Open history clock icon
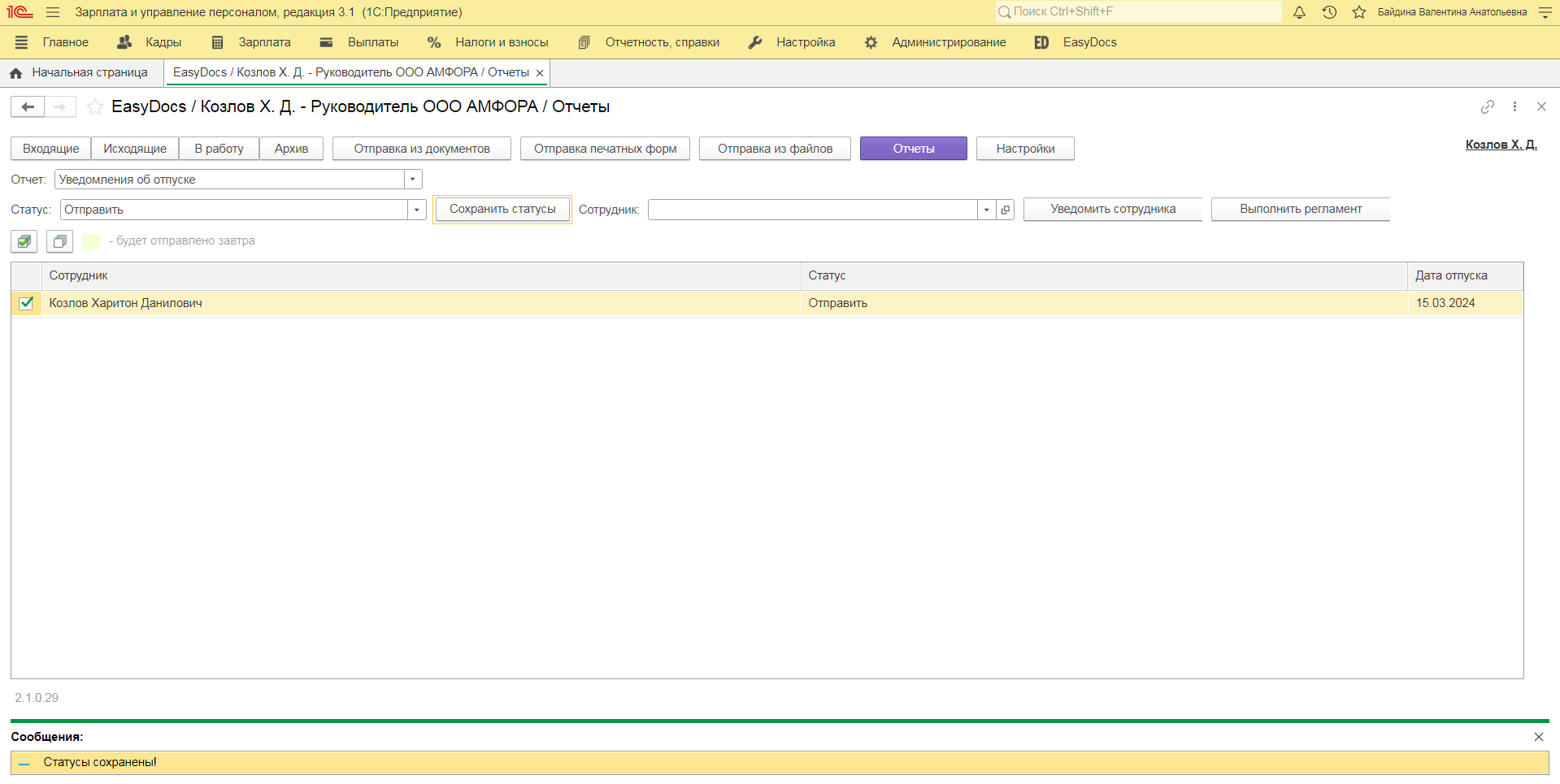This screenshot has width=1560, height=784. tap(1329, 12)
